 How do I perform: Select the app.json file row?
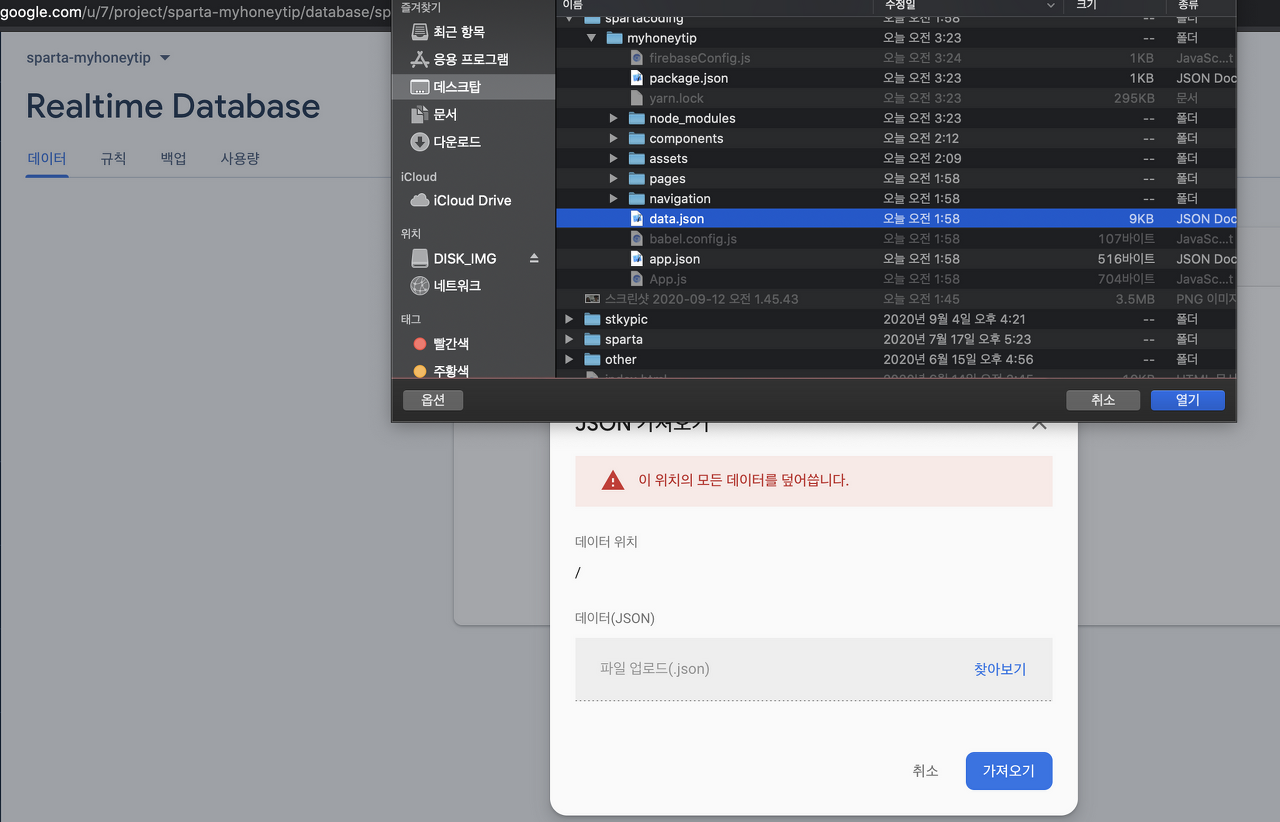click(896, 259)
